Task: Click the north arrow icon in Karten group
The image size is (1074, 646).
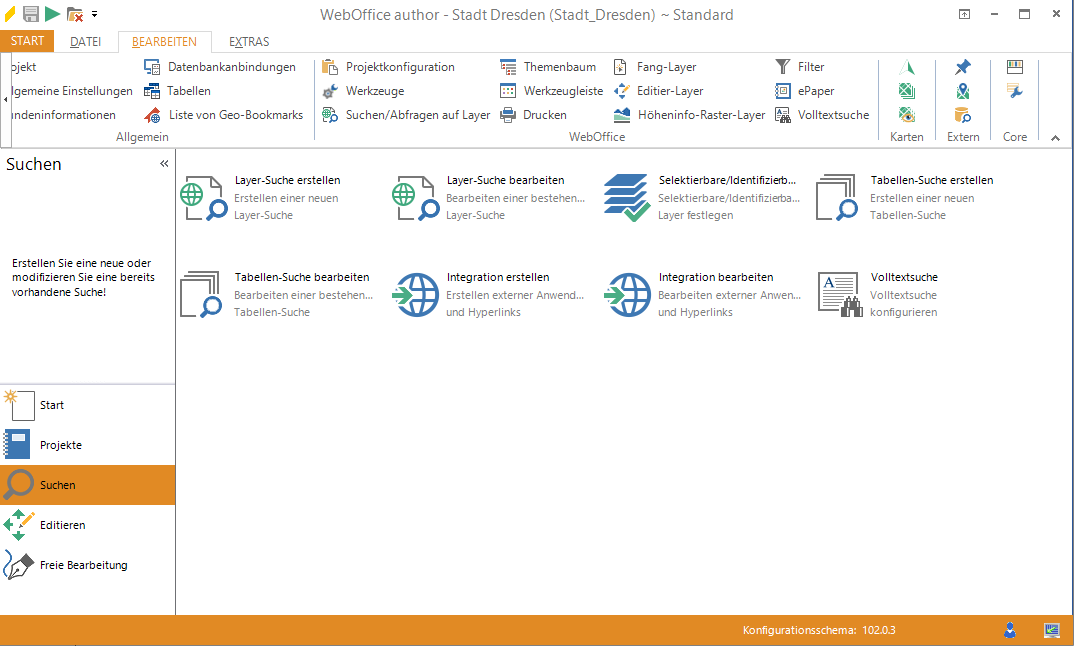Action: [907, 67]
